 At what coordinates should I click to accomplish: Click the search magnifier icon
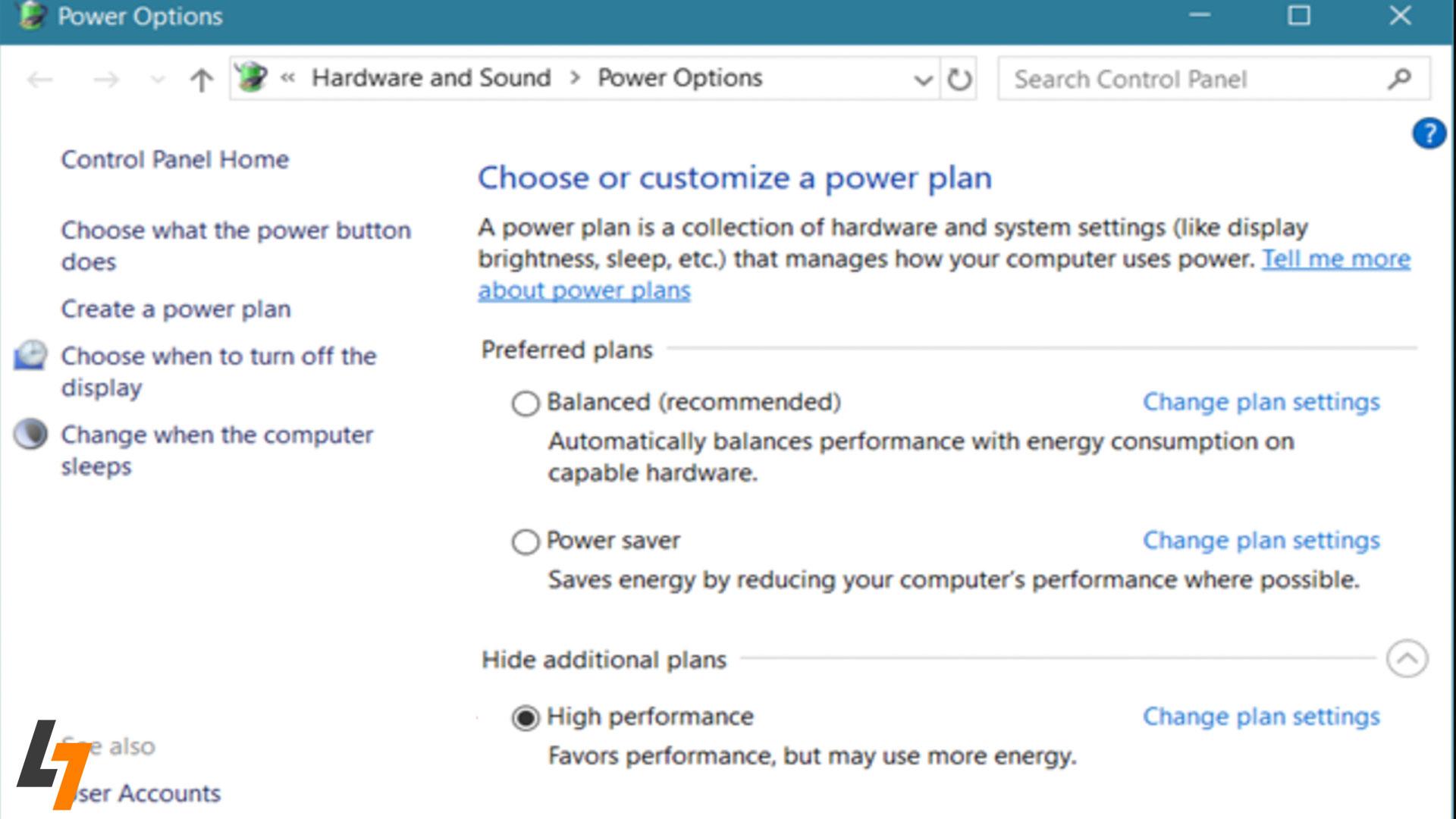1399,79
